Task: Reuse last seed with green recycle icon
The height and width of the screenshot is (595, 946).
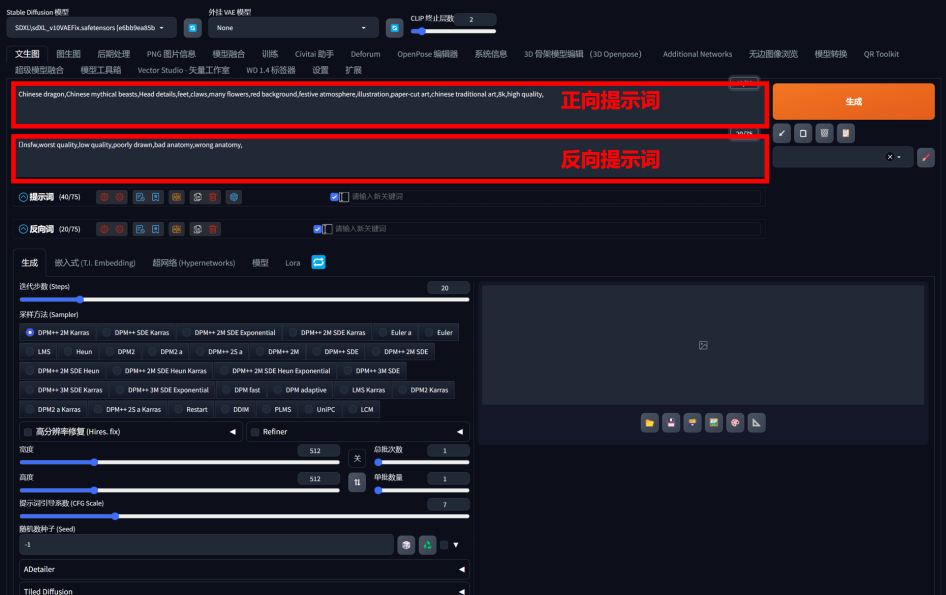Action: (428, 545)
